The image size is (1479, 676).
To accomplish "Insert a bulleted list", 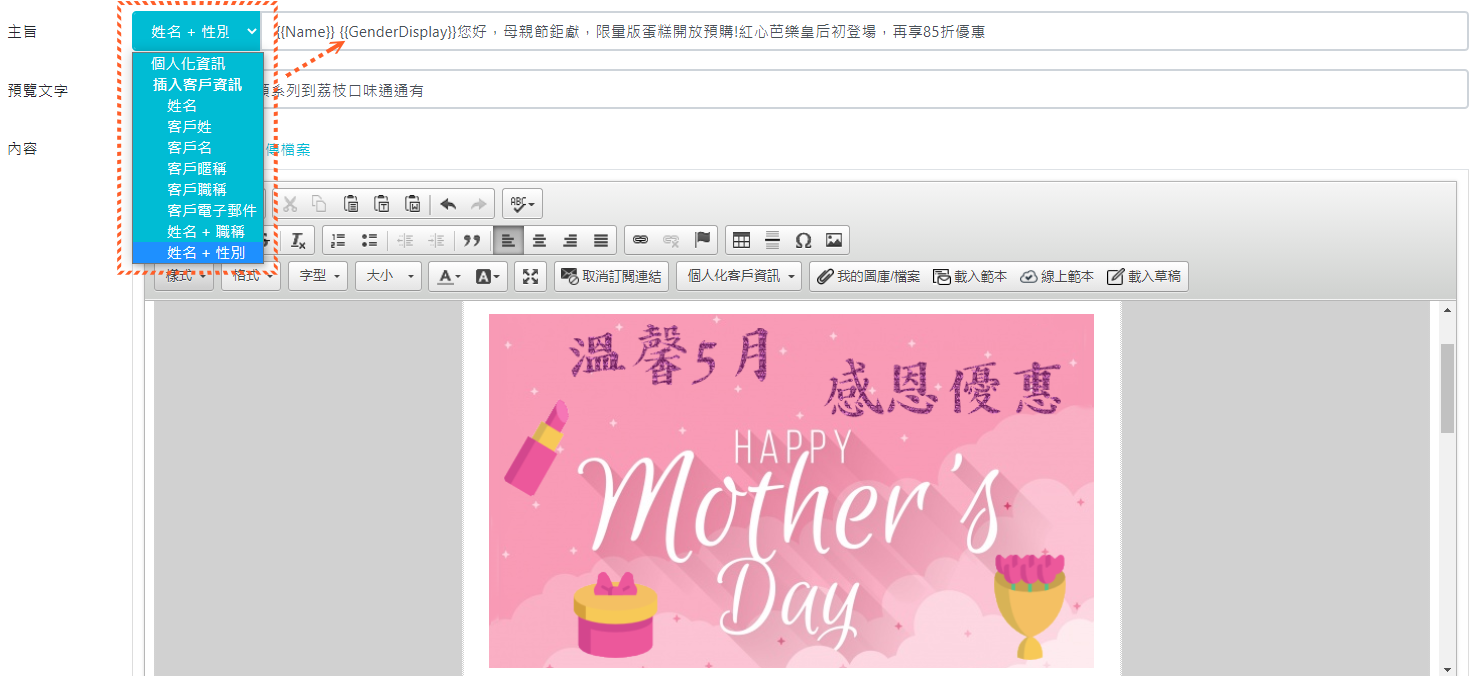I will [369, 240].
